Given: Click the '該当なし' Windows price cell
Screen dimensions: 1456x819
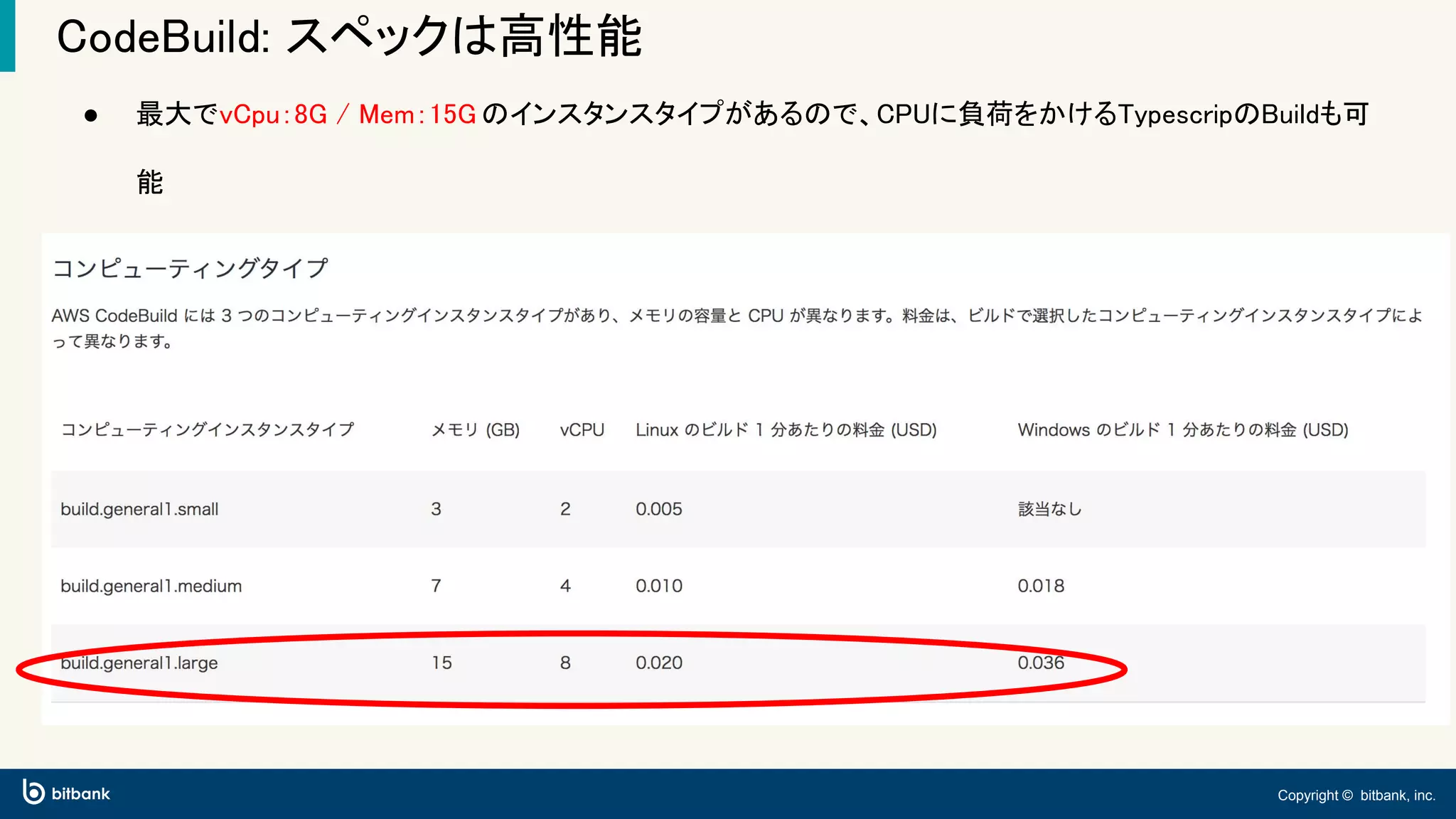Looking at the screenshot, I should 1049,509.
